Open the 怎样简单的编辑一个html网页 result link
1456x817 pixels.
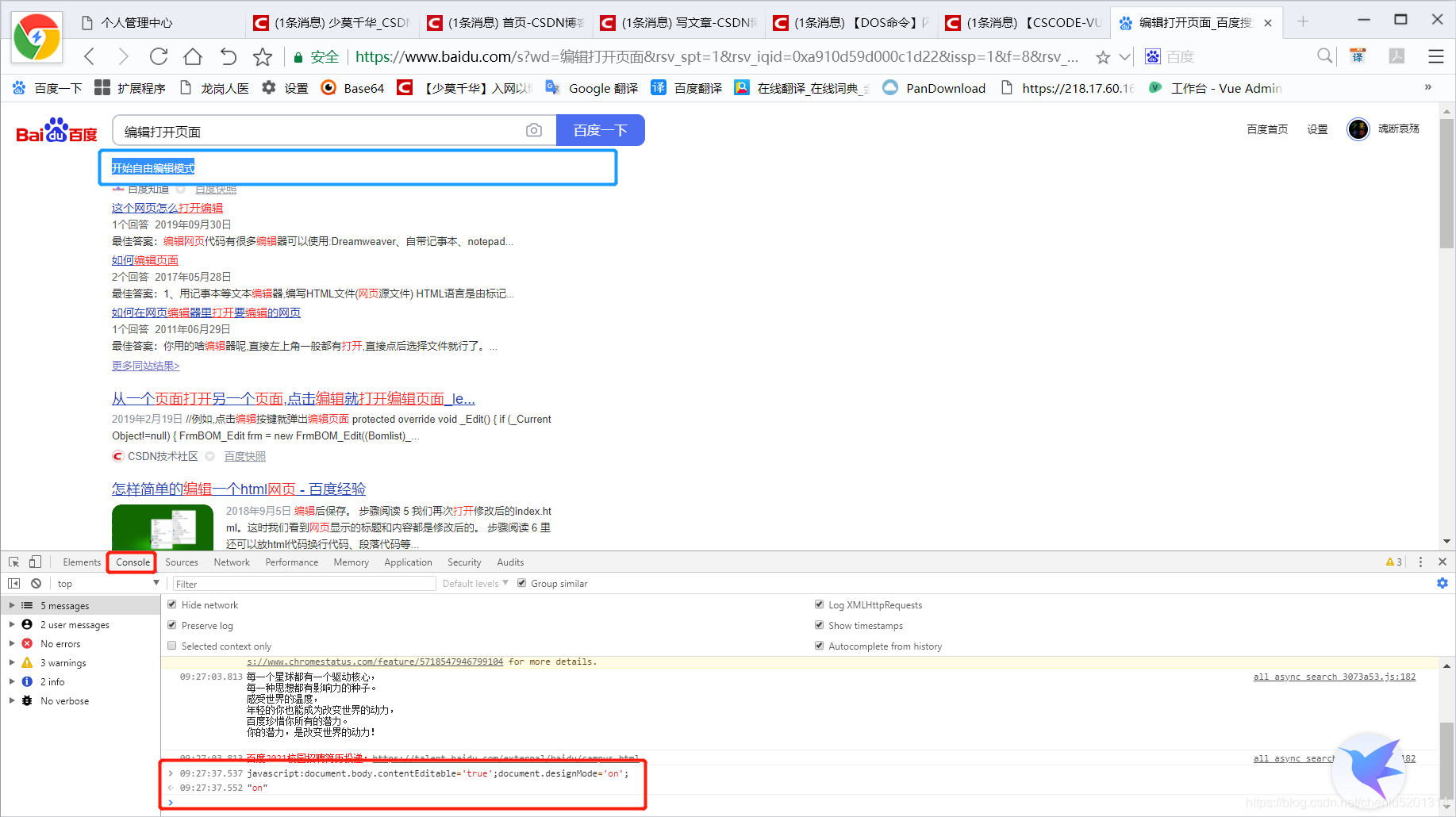(x=239, y=489)
